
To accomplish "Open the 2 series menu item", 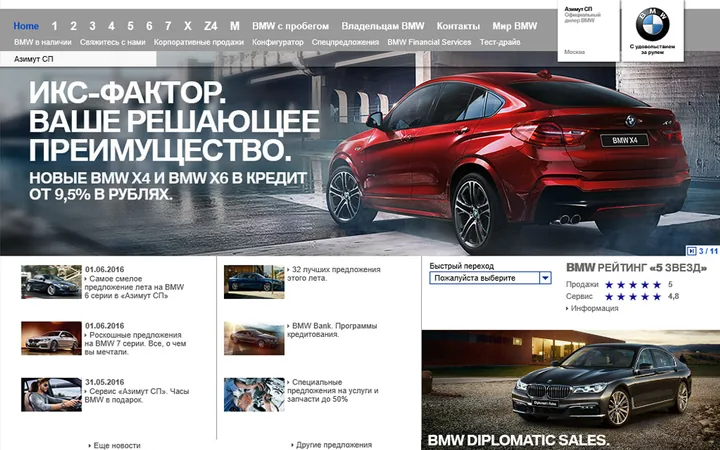I will click(x=73, y=26).
